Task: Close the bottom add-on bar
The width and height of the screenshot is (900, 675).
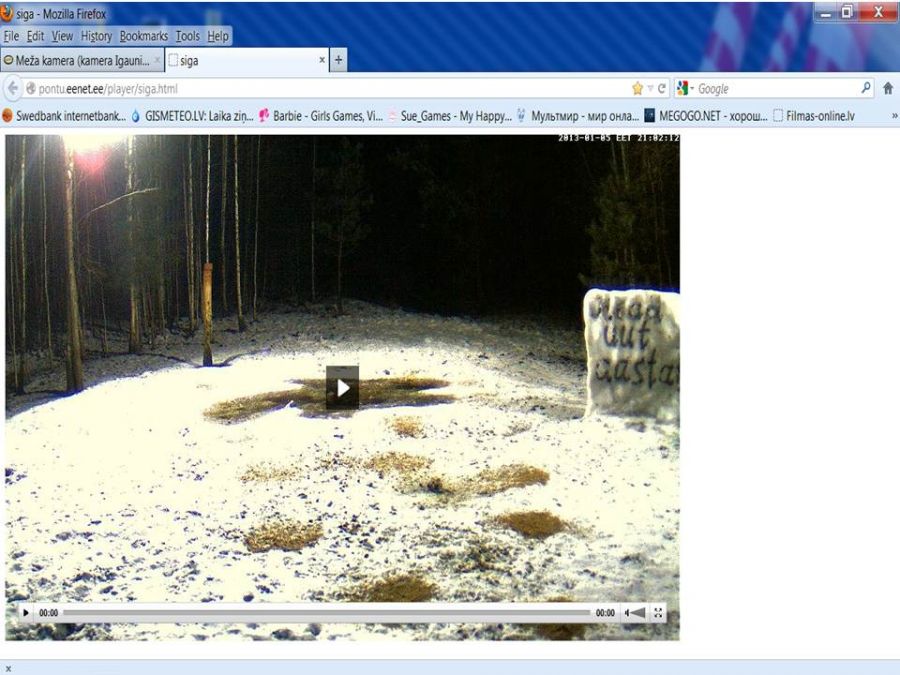Action: 8,669
